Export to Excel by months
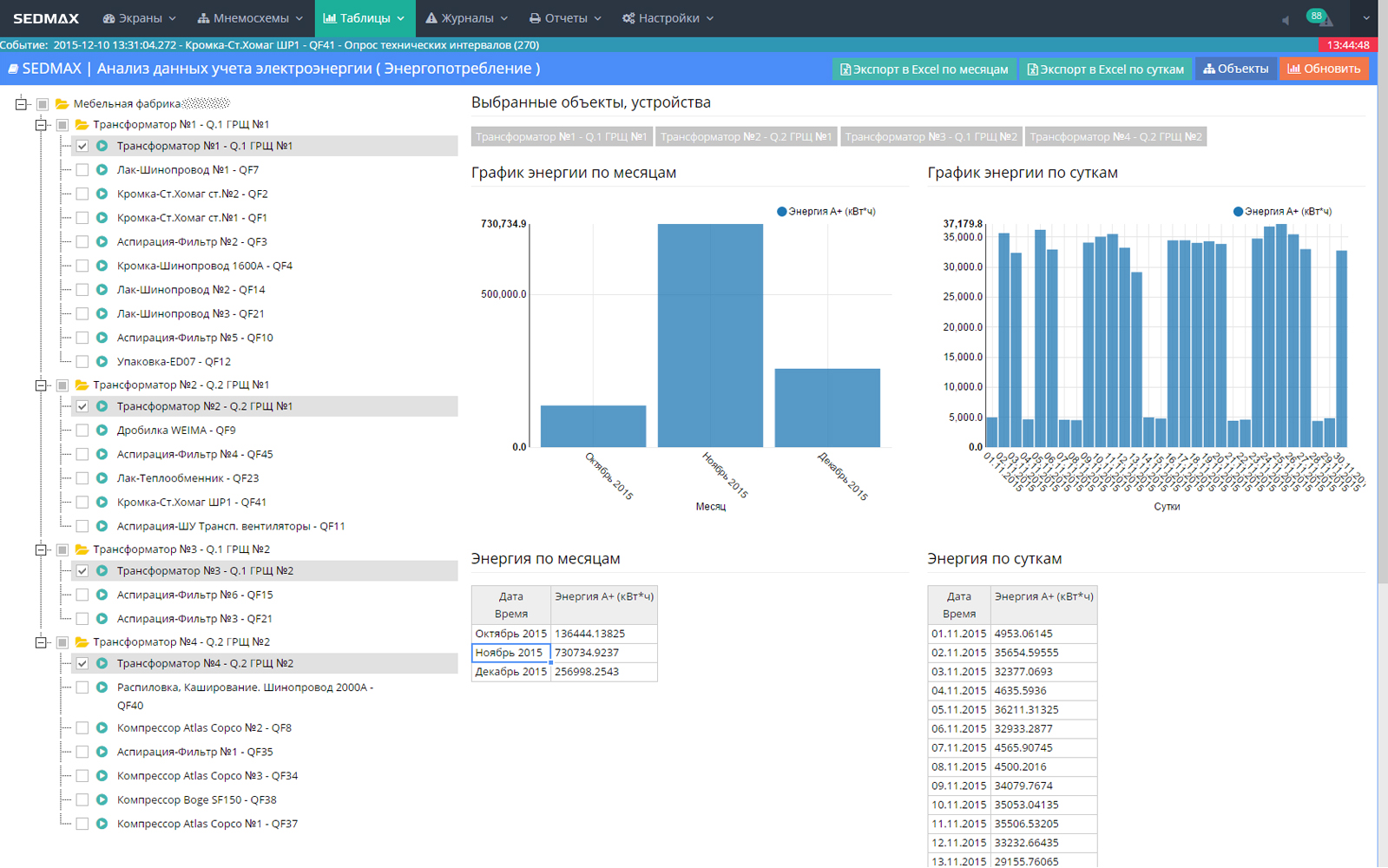The width and height of the screenshot is (1388, 868). (x=924, y=69)
